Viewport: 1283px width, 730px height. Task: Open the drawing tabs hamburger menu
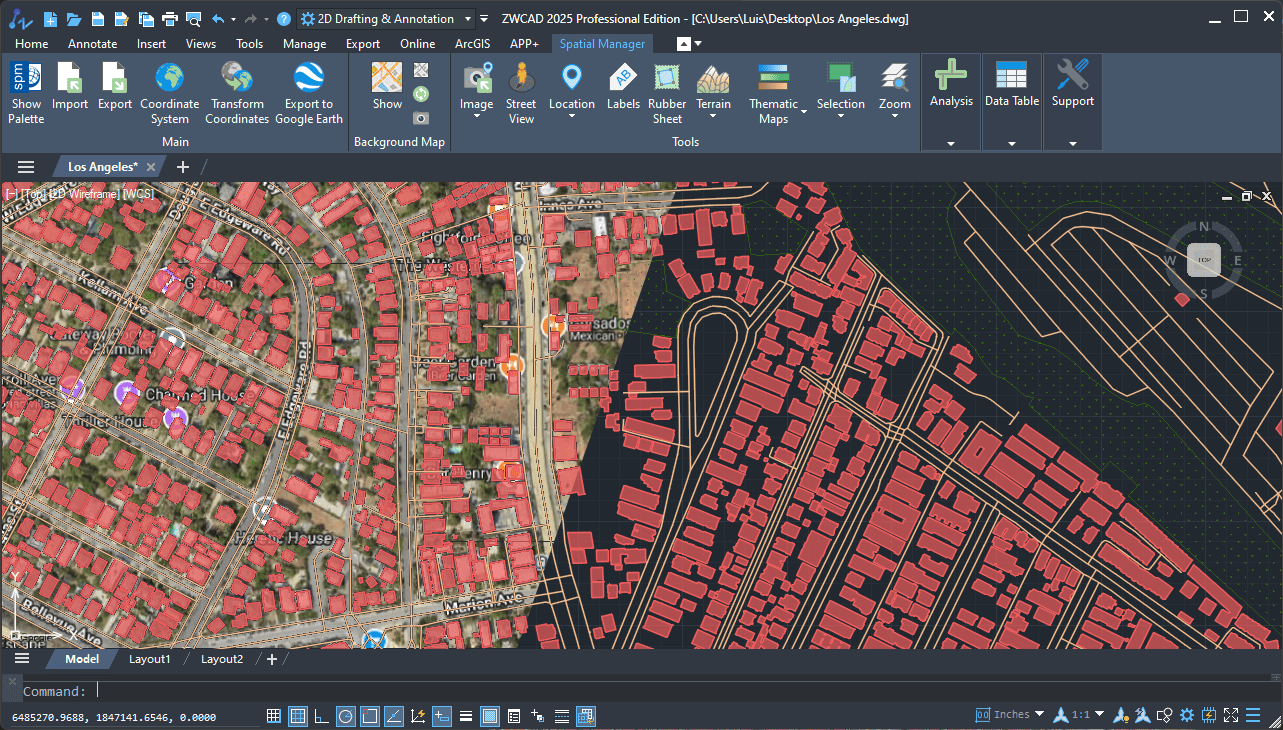click(x=26, y=167)
